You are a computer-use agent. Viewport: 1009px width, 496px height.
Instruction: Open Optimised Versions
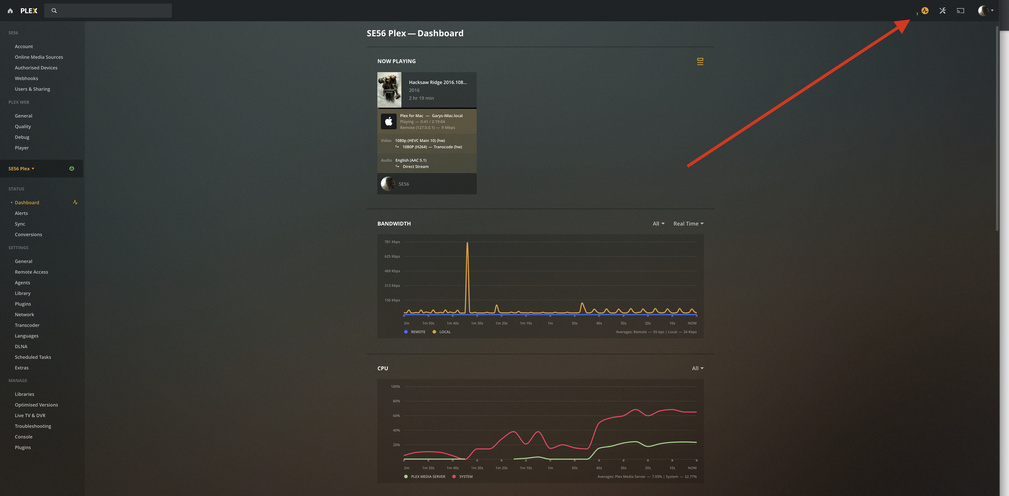(36, 405)
